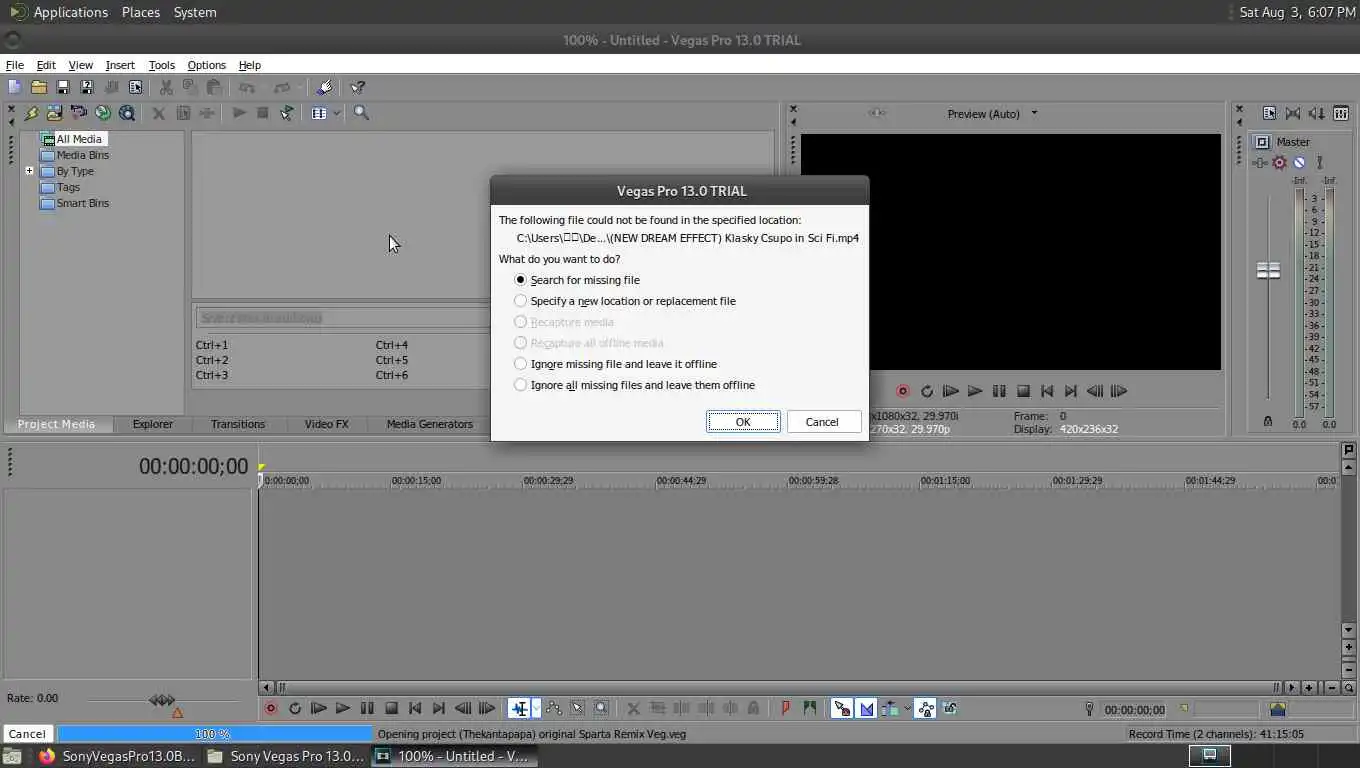
Task: Select the Media Bins tree item
Action: pos(83,155)
